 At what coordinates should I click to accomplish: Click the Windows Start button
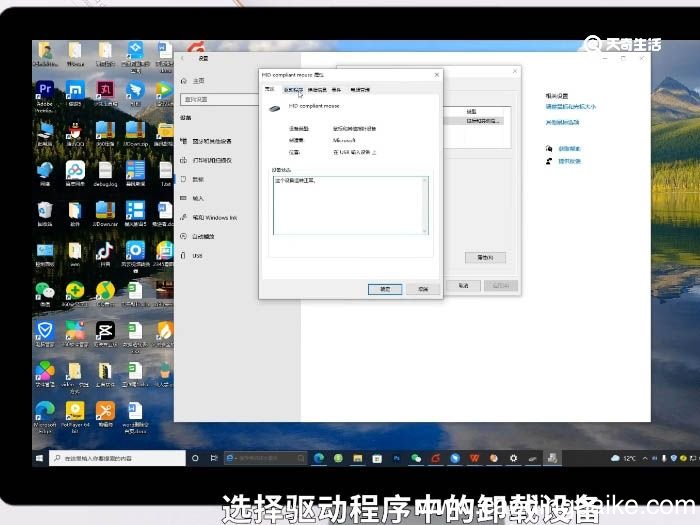click(x=39, y=458)
